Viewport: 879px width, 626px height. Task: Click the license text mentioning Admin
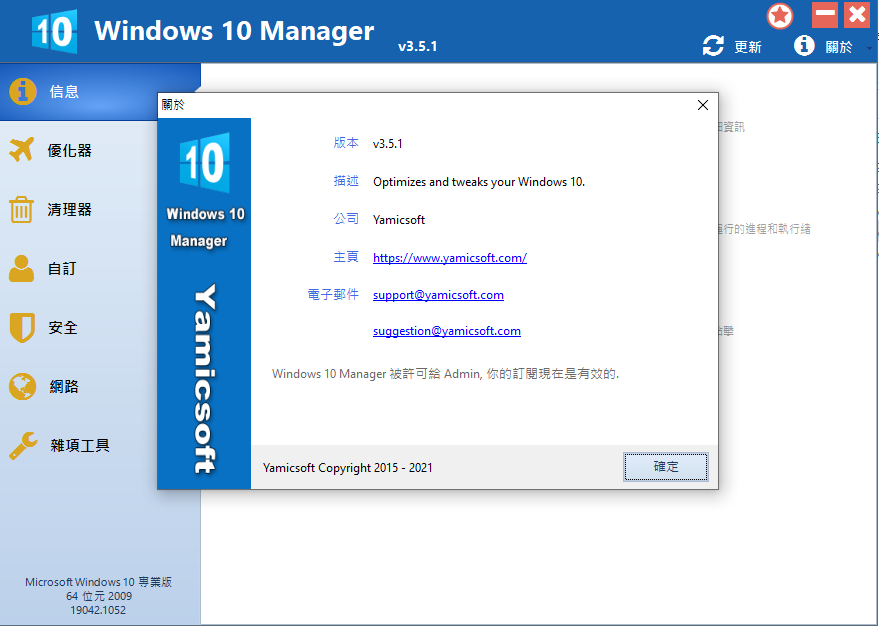[x=446, y=374]
